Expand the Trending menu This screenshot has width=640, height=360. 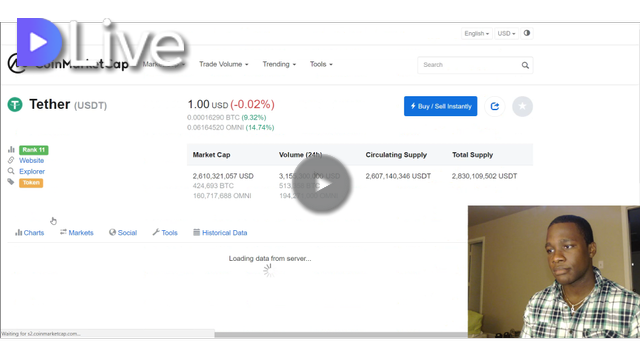(x=279, y=64)
